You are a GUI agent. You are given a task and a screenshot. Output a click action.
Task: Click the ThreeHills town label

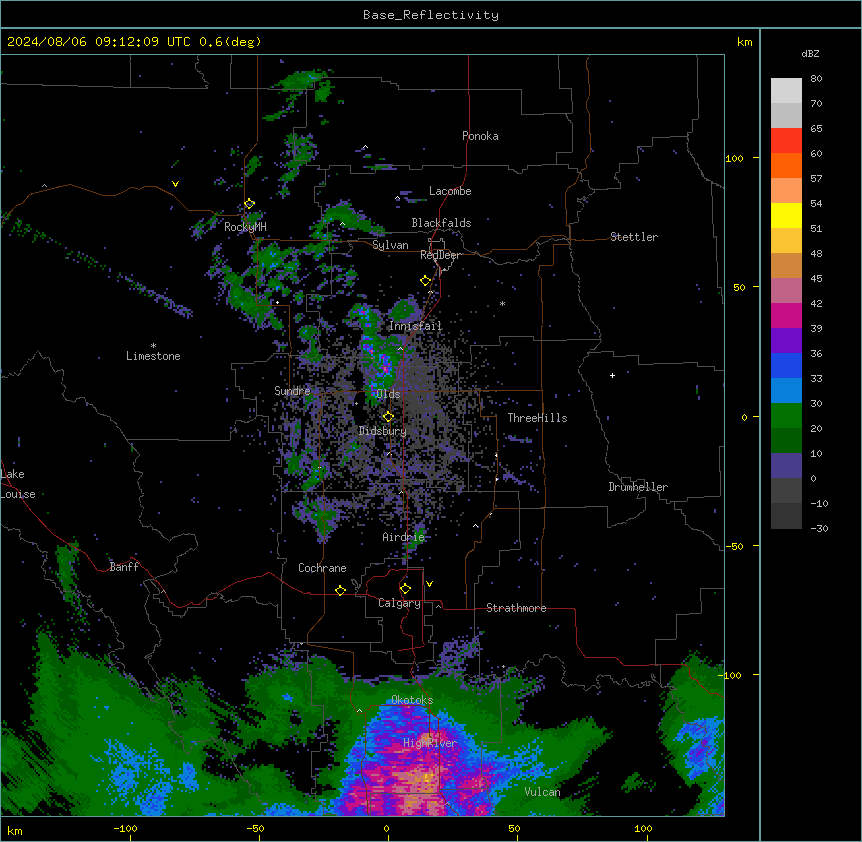(537, 418)
